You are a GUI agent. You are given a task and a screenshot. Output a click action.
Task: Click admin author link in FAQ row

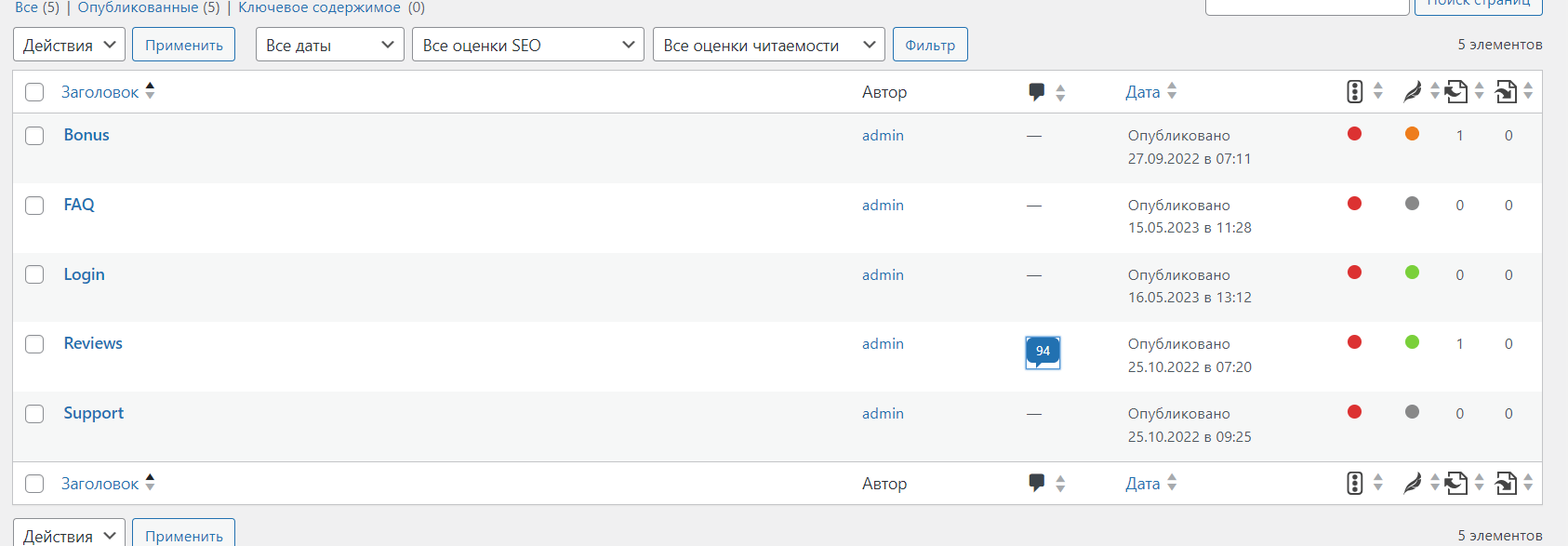pos(883,206)
